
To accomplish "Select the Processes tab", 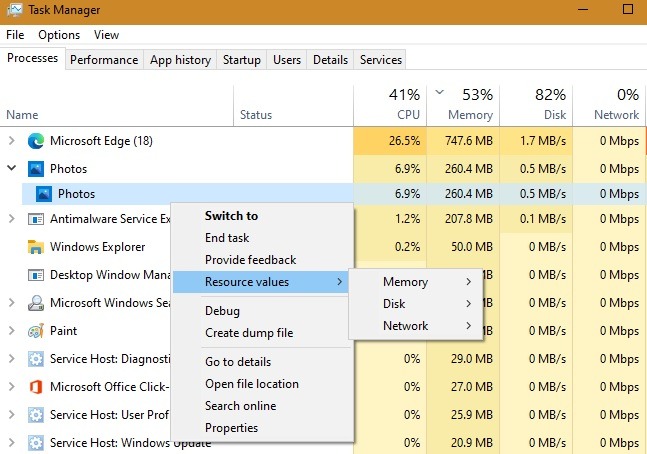I will click(x=33, y=58).
